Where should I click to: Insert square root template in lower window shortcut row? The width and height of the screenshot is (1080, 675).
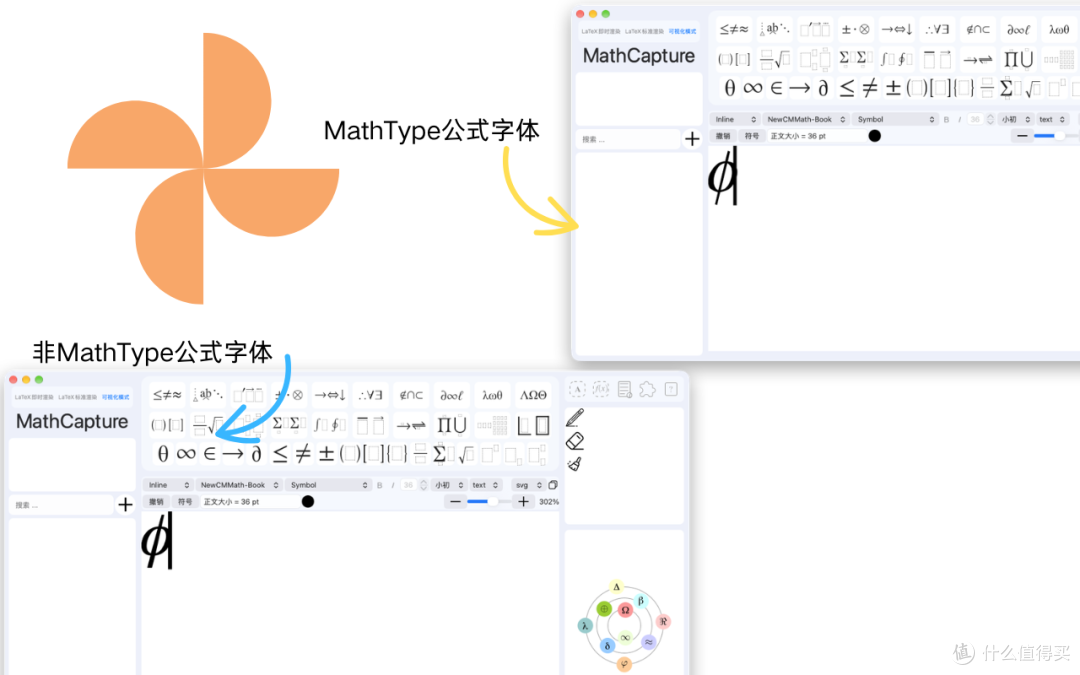[466, 454]
